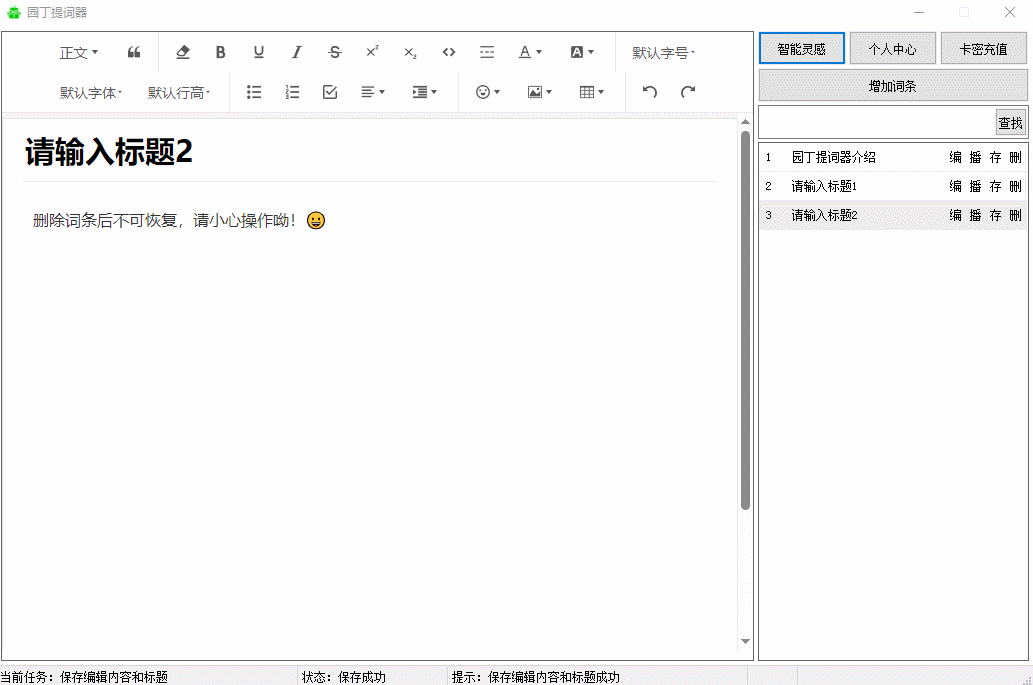The image size is (1033, 685).
Task: Enable a task list checkbox item
Action: tap(329, 92)
